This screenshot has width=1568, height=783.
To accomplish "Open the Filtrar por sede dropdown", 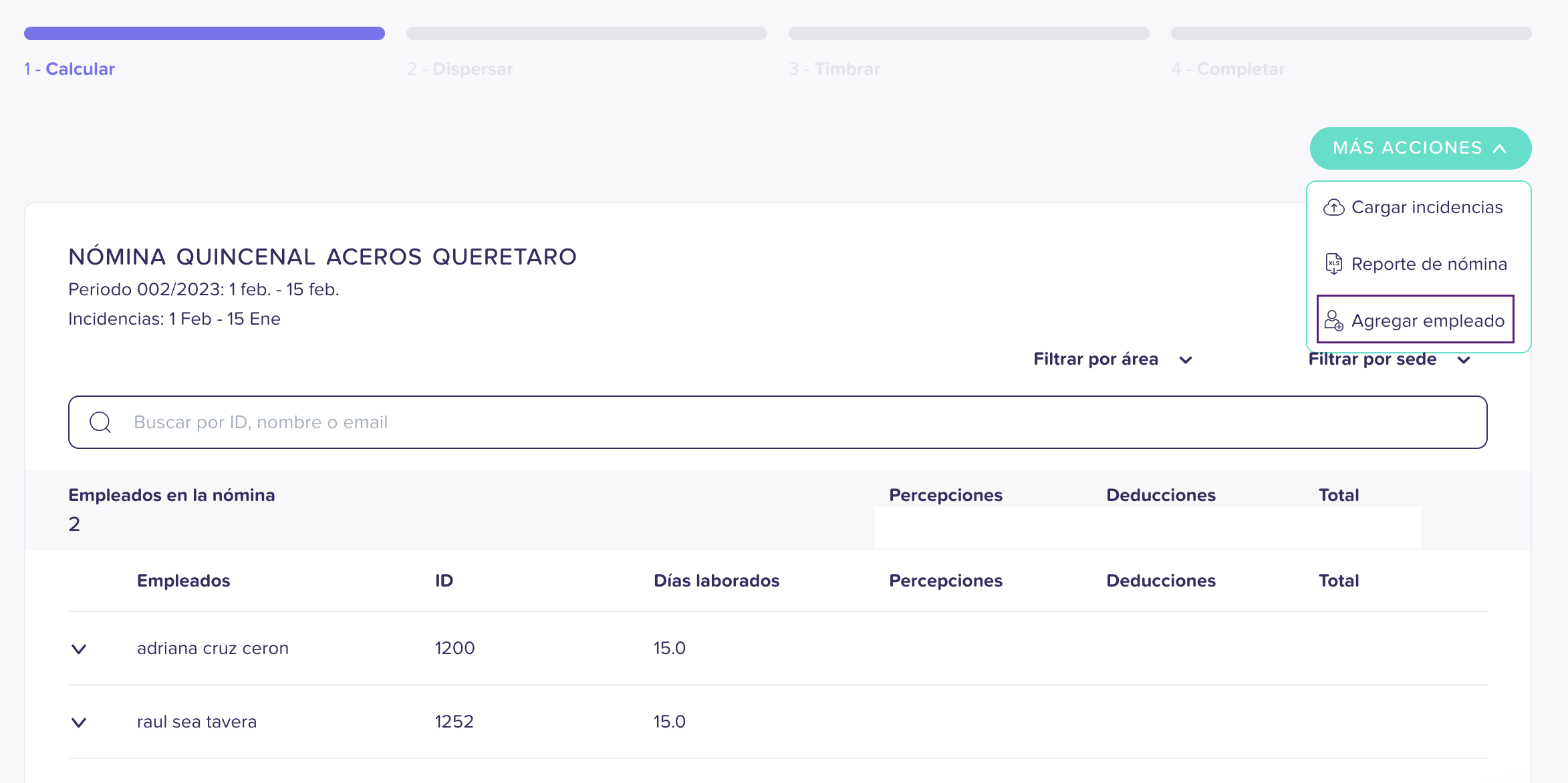I will click(1389, 359).
